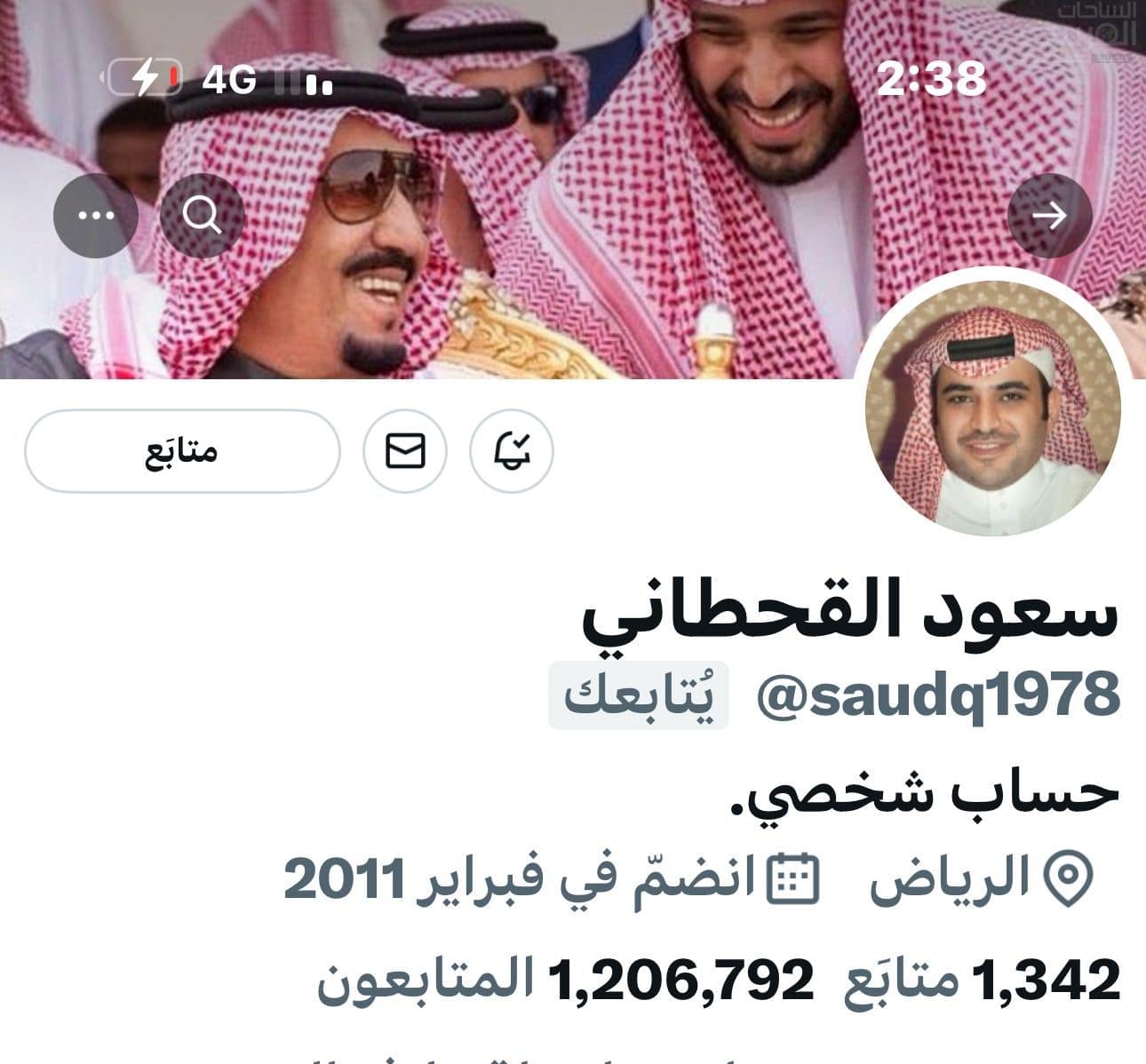View the profile header banner image
Screen dimensions: 1146x1064
573,189
